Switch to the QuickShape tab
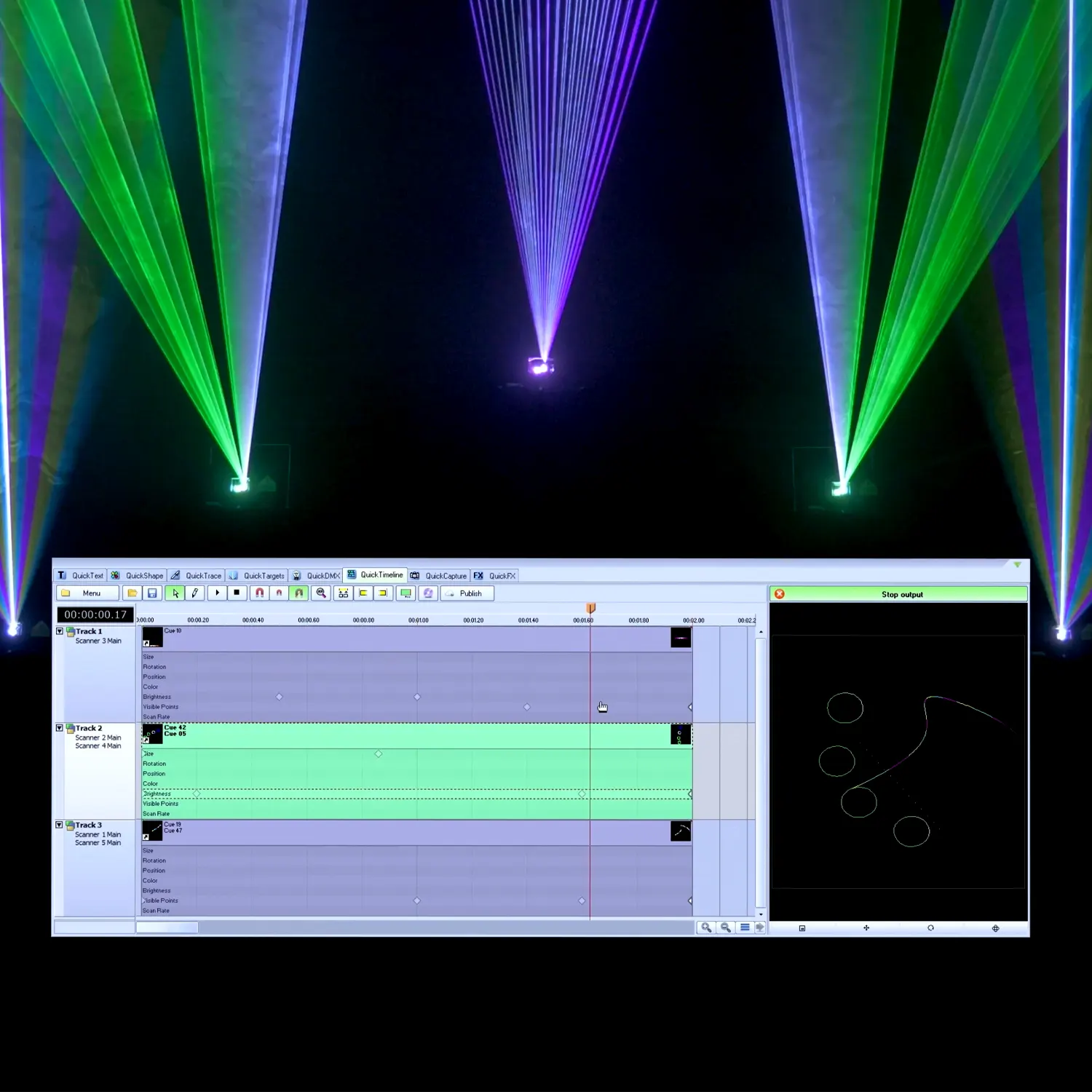This screenshot has height=1092, width=1092. [138, 576]
